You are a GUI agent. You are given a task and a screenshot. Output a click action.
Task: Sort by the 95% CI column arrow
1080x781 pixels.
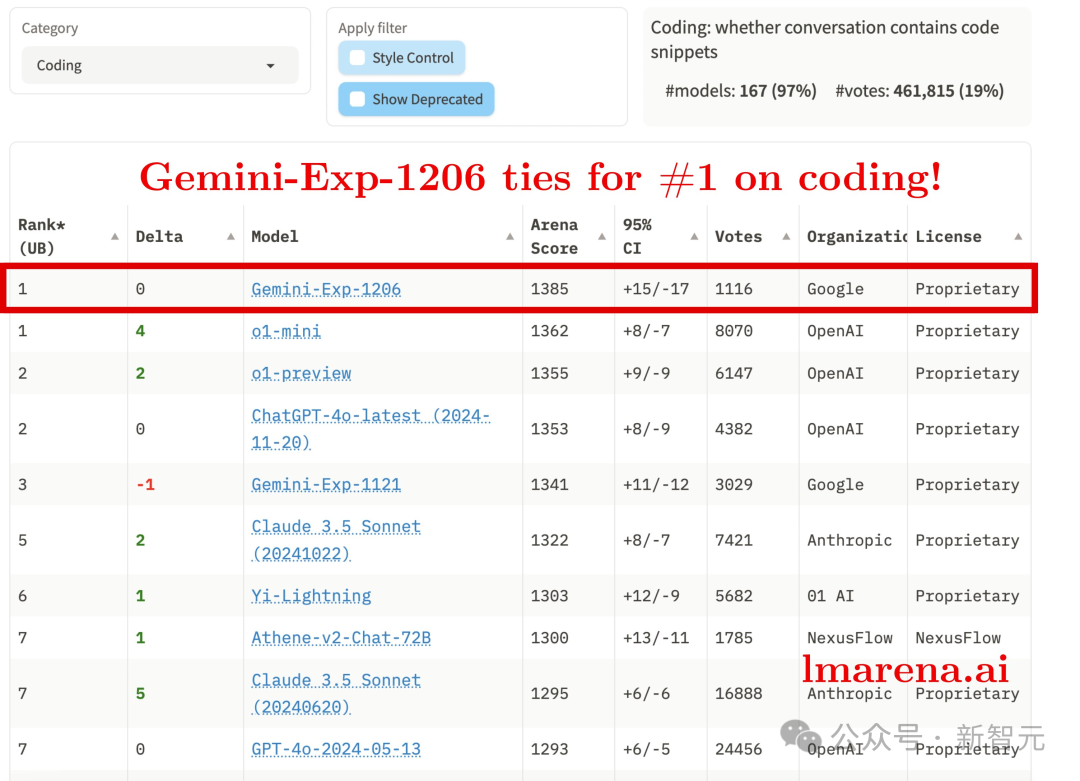694,236
